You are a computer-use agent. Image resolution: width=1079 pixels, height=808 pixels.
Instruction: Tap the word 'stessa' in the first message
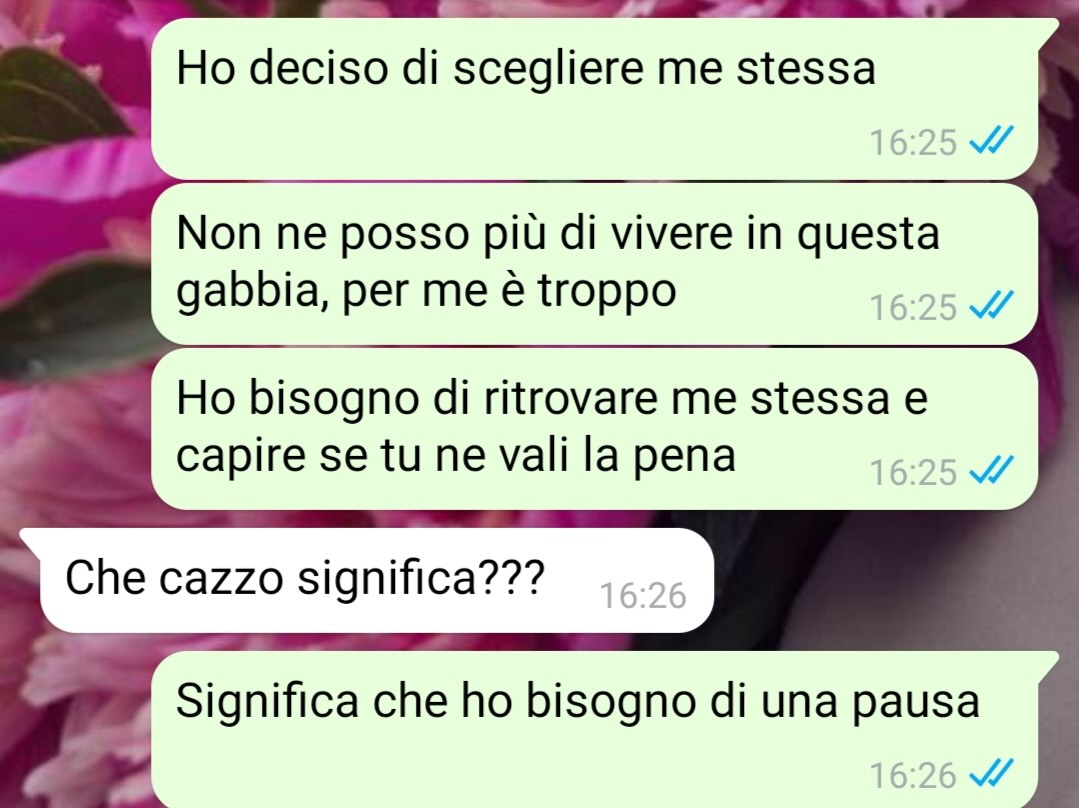(x=806, y=69)
